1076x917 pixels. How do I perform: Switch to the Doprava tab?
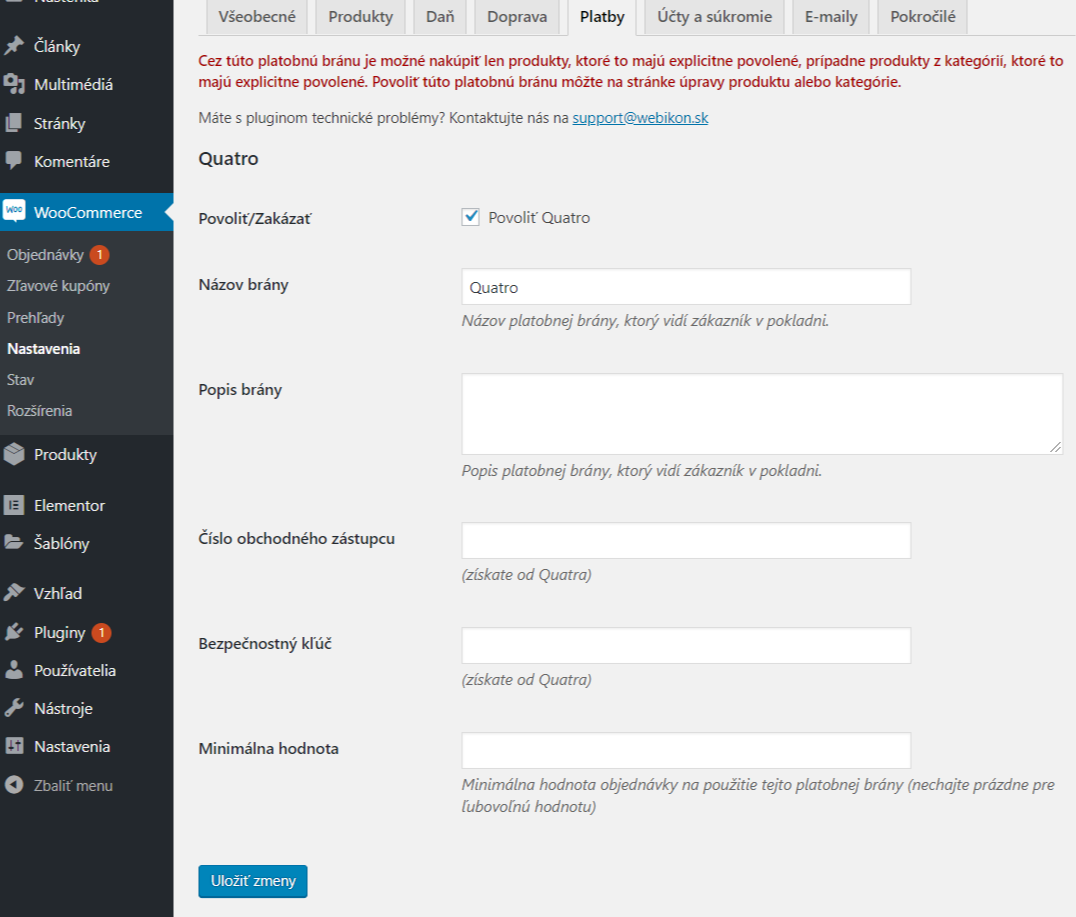click(517, 17)
